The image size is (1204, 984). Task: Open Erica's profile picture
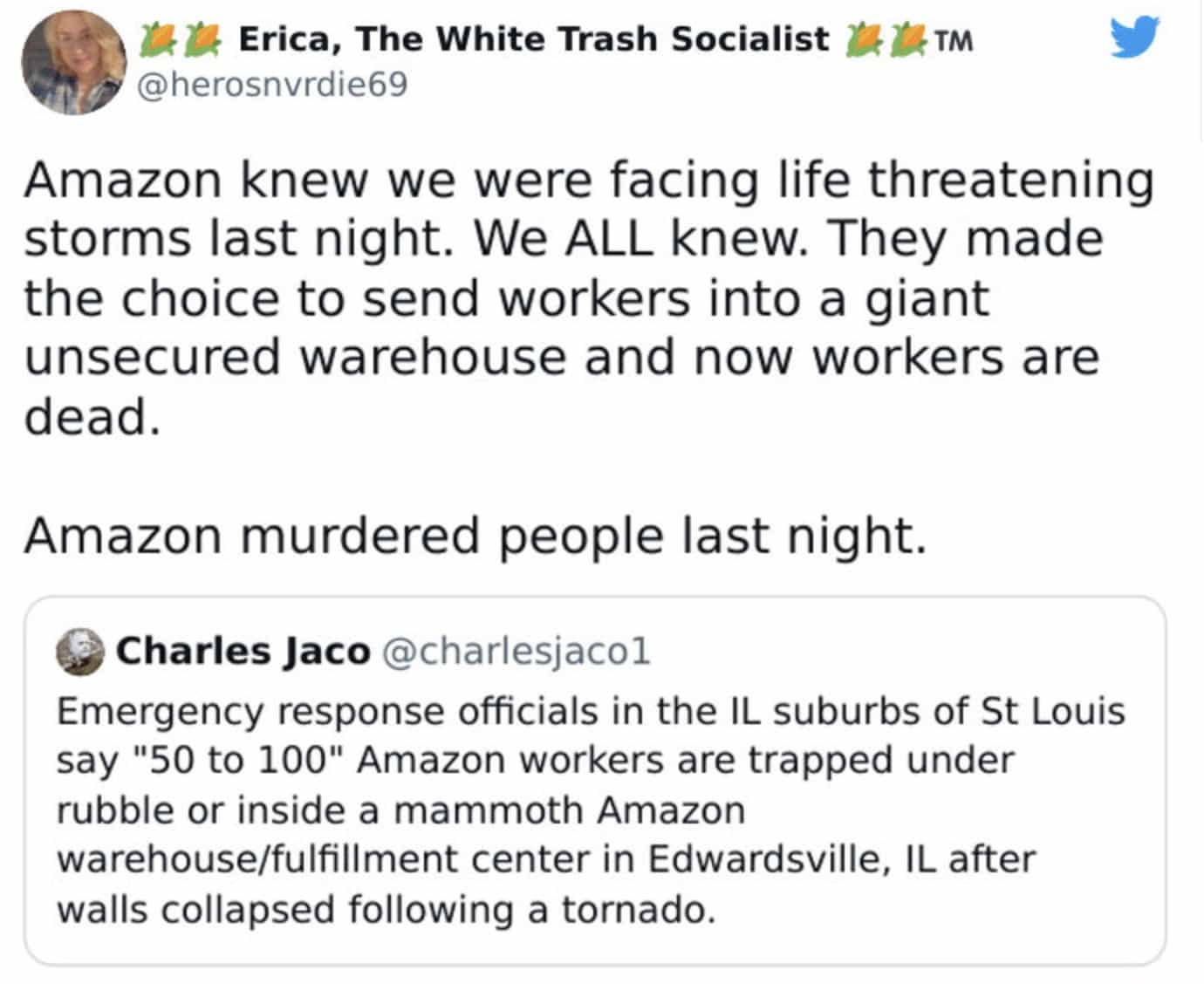[x=73, y=63]
